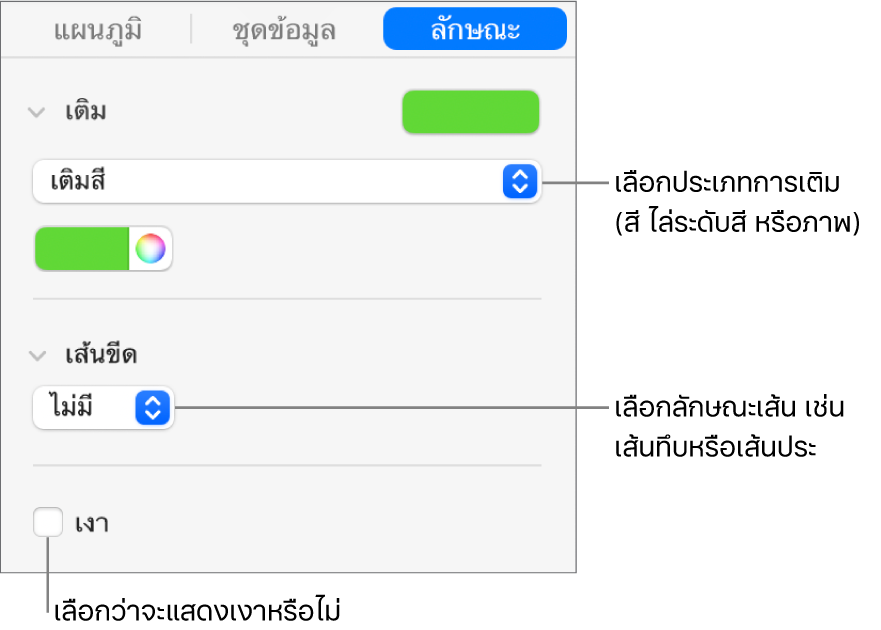Open the เติมสี fill type dropdown

[270, 182]
